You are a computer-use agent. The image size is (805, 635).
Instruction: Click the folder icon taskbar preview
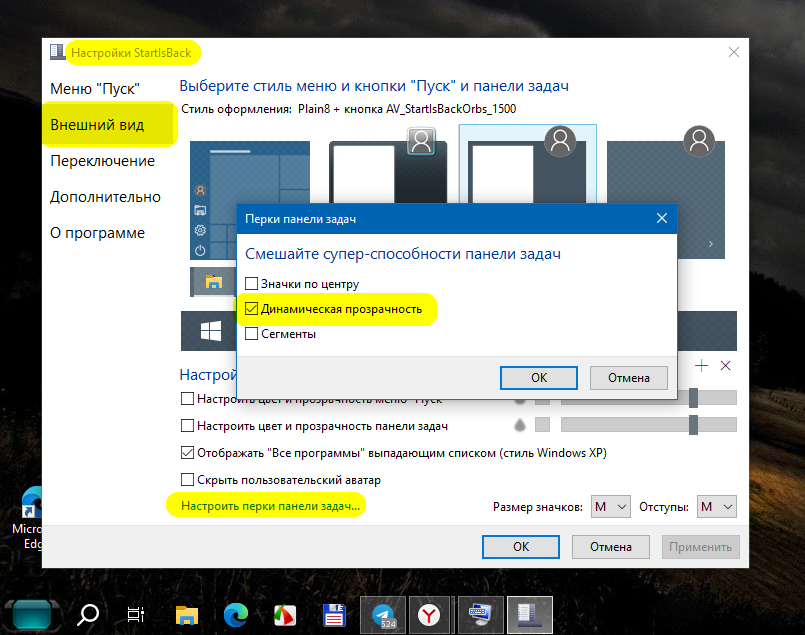(x=213, y=282)
